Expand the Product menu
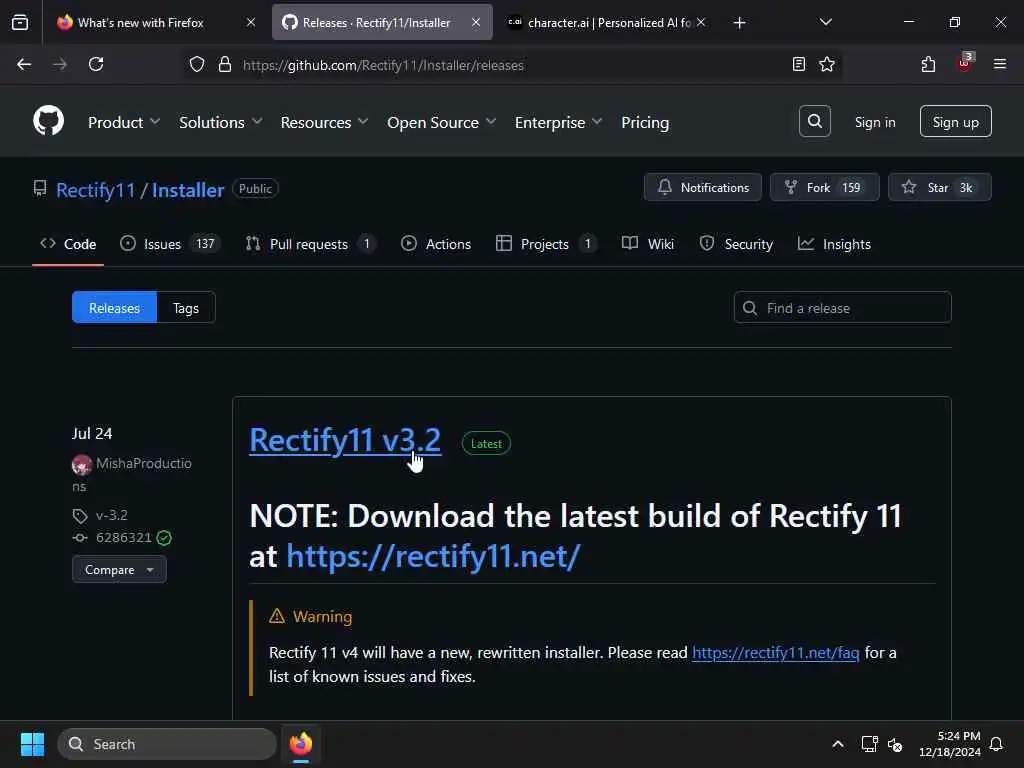The width and height of the screenshot is (1024, 768). [x=124, y=122]
